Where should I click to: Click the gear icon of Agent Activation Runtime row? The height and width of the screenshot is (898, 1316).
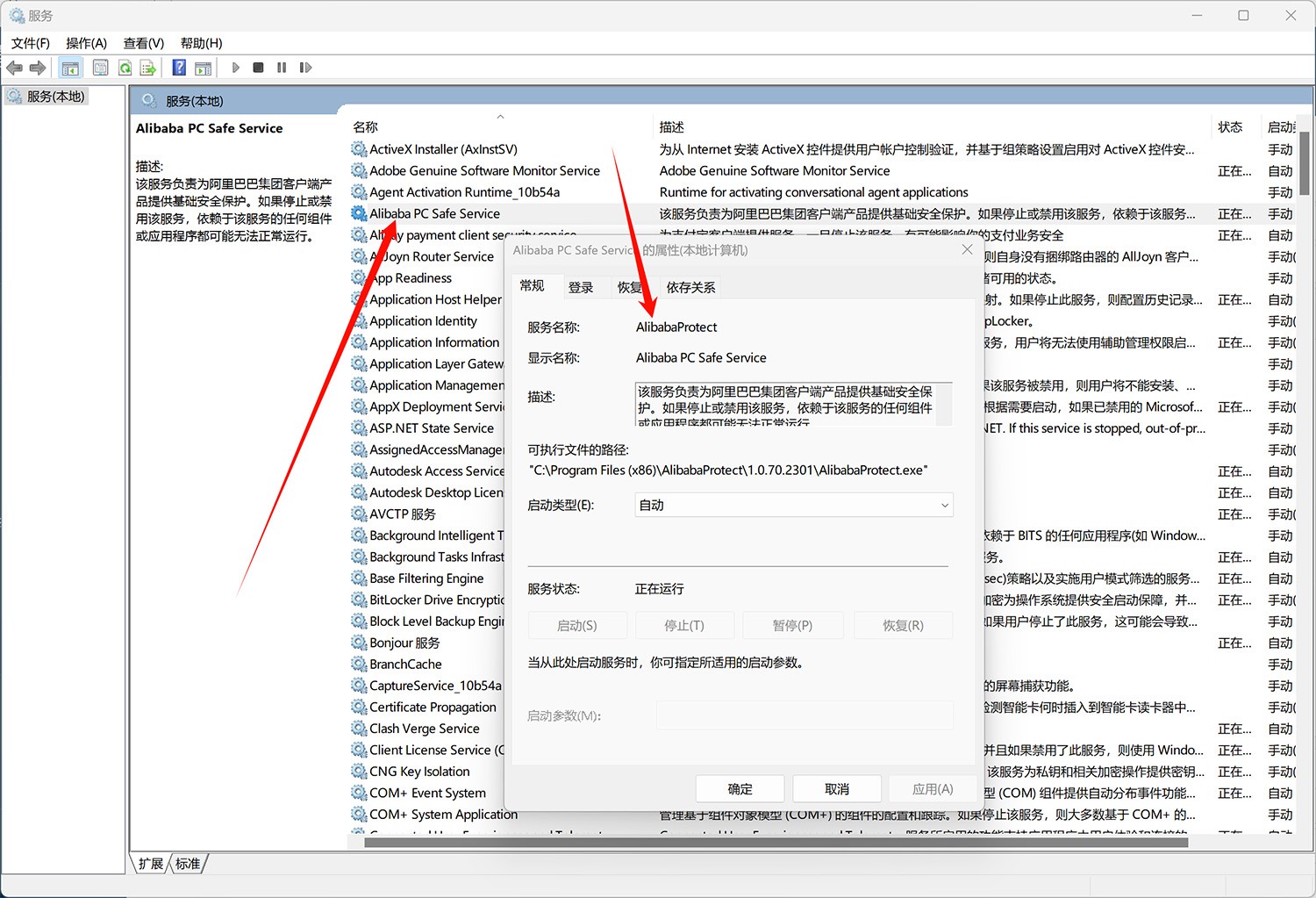pos(359,192)
